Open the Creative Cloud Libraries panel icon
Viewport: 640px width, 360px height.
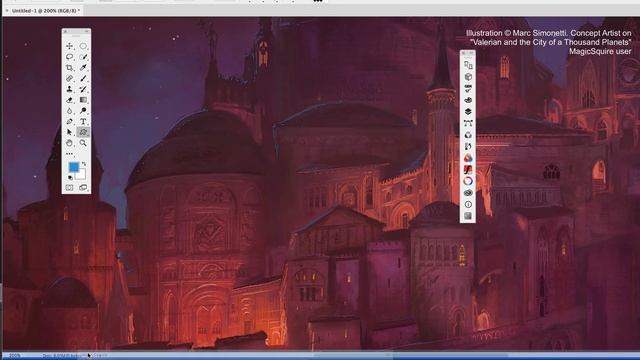click(468, 193)
